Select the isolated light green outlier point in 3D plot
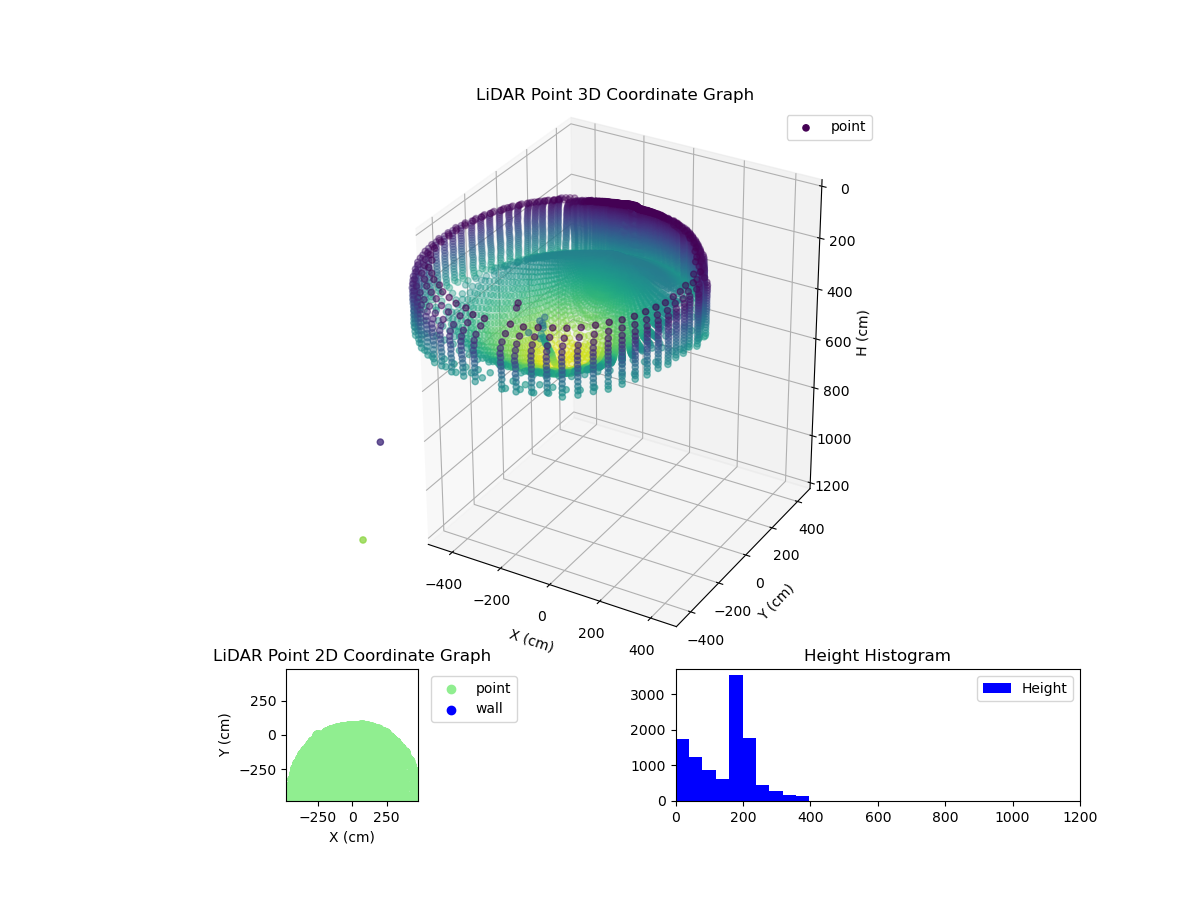This screenshot has width=1200, height=900. [x=363, y=540]
